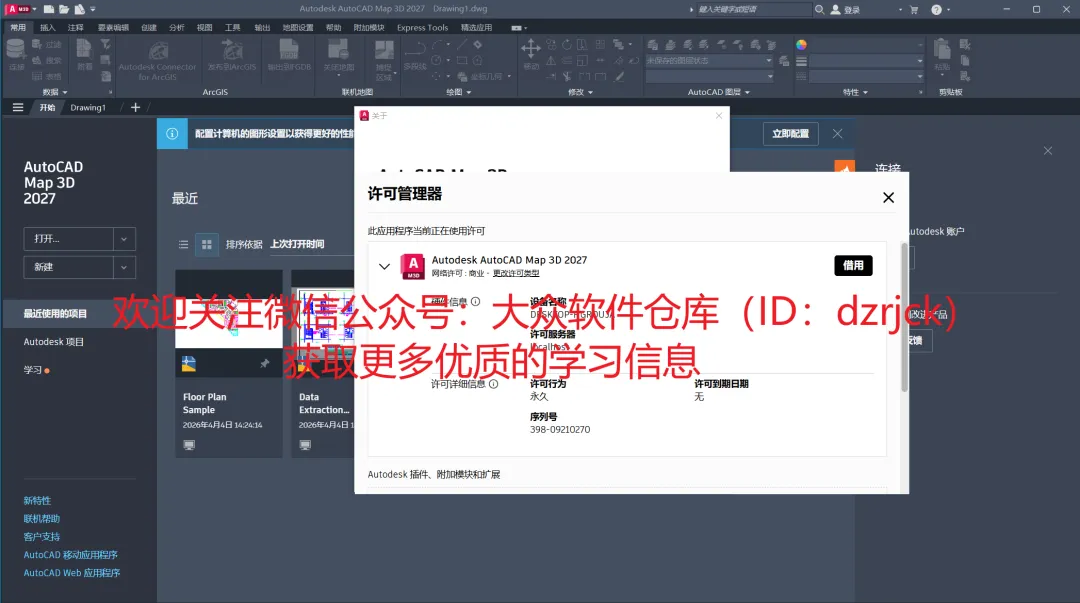Switch recent files to grid view
This screenshot has width=1080, height=603.
(207, 245)
